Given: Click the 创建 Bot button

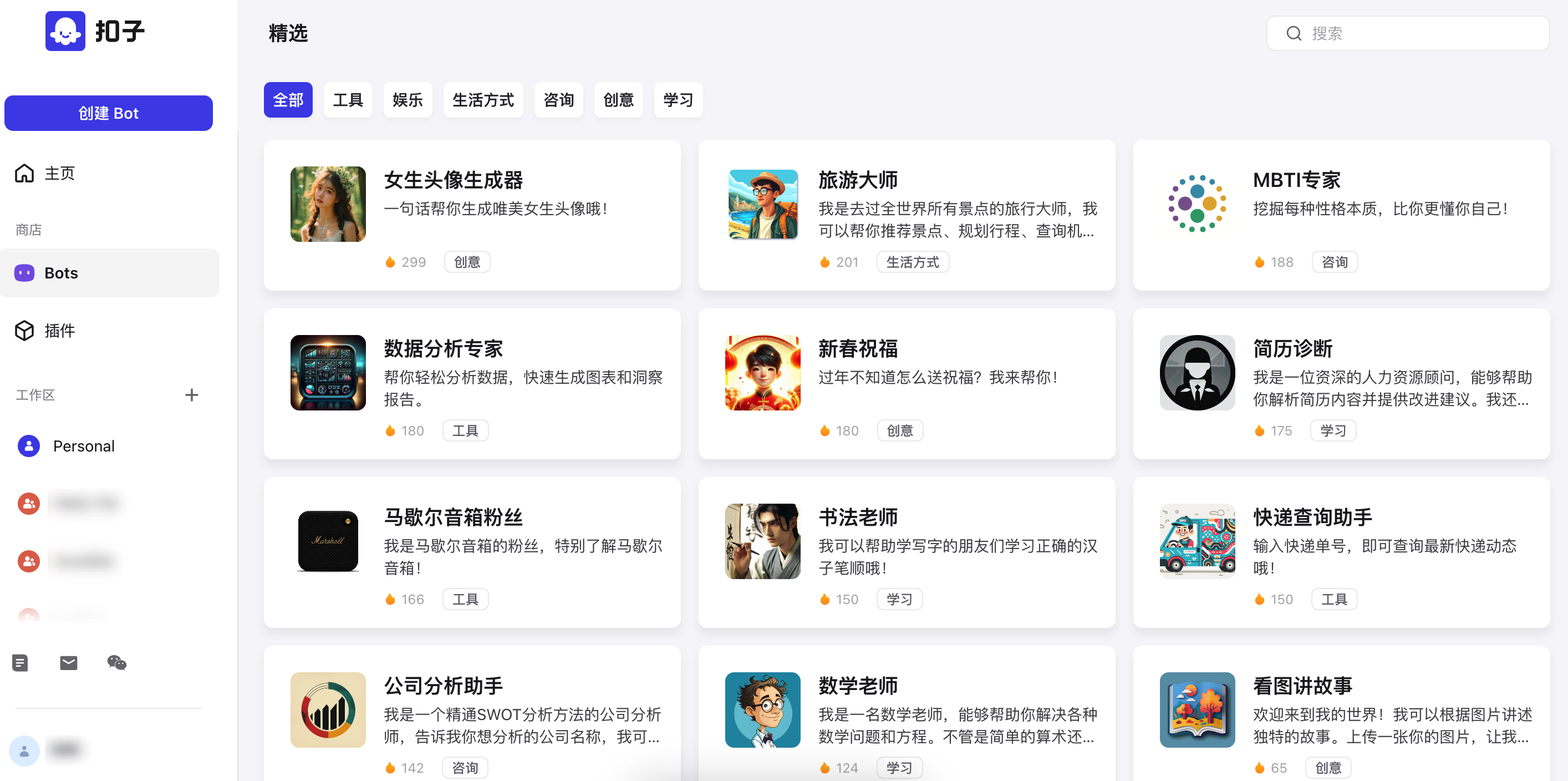Looking at the screenshot, I should click(108, 113).
